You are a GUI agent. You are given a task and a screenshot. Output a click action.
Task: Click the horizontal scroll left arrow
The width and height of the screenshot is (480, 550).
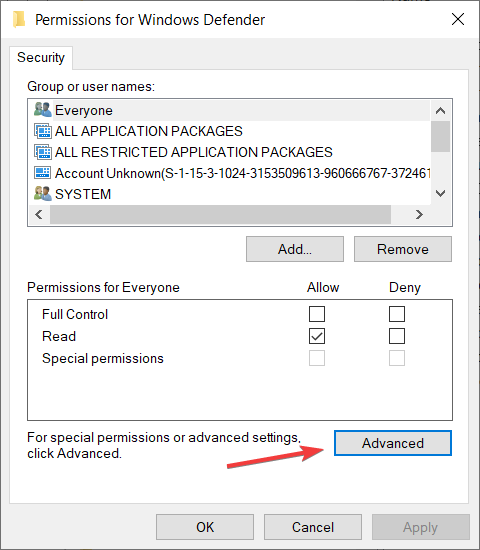[x=39, y=214]
